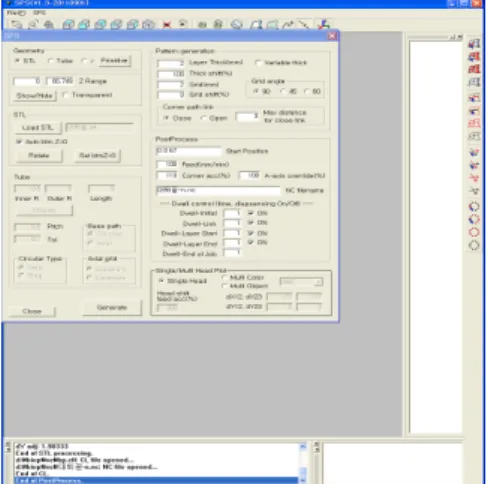The width and height of the screenshot is (488, 484).
Task: Click the Corner acc input field
Action: [167, 175]
